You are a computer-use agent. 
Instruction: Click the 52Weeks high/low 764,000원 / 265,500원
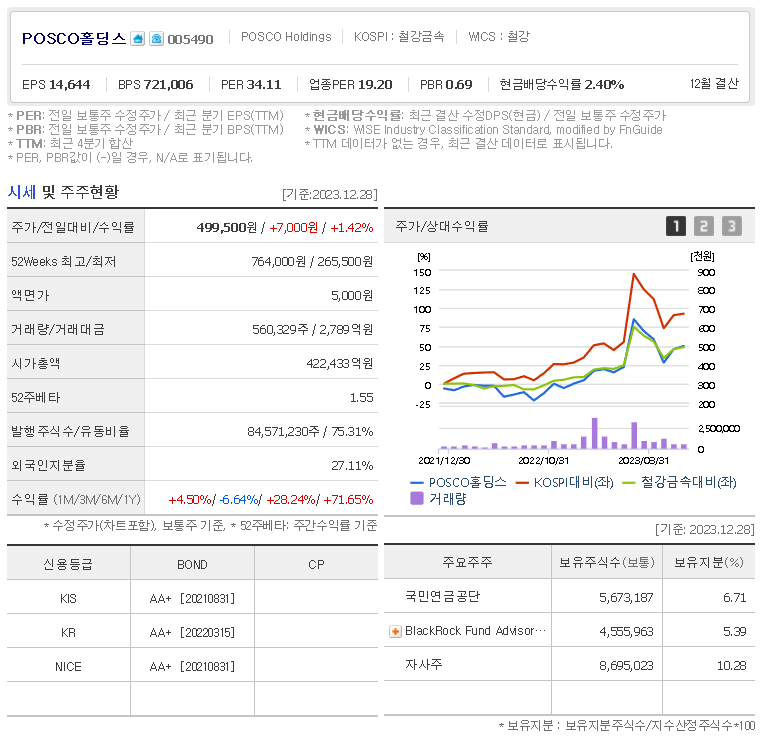tap(312, 262)
